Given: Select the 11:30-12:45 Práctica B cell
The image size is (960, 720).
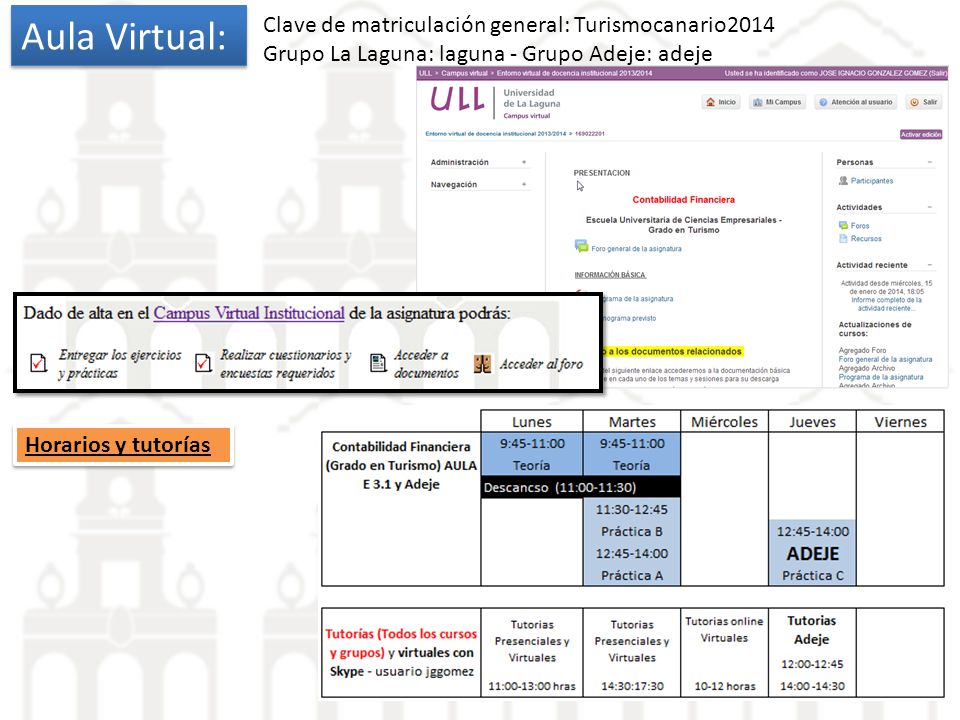Looking at the screenshot, I should [x=632, y=520].
